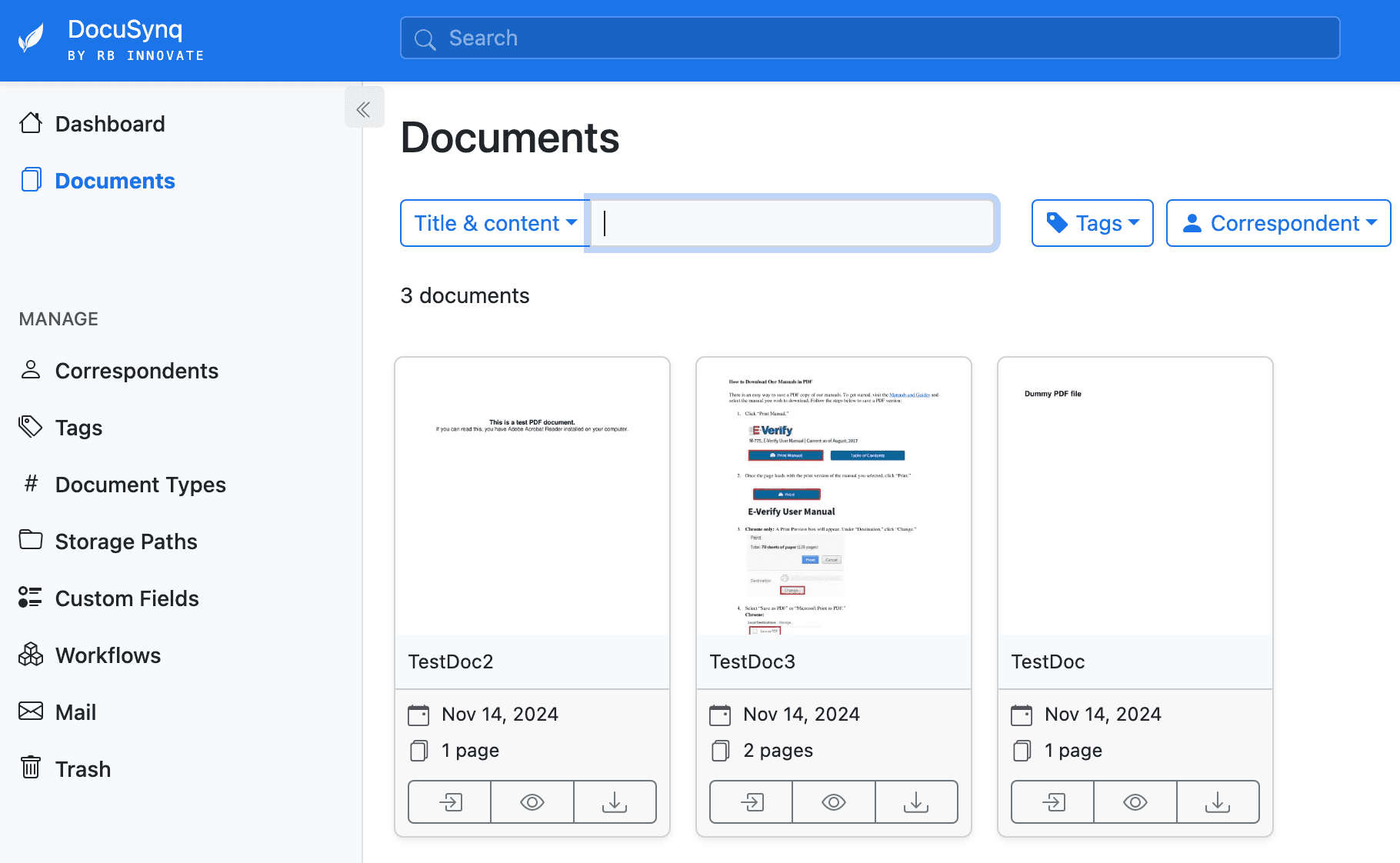Open the Correspondent filter dropdown

(x=1278, y=223)
